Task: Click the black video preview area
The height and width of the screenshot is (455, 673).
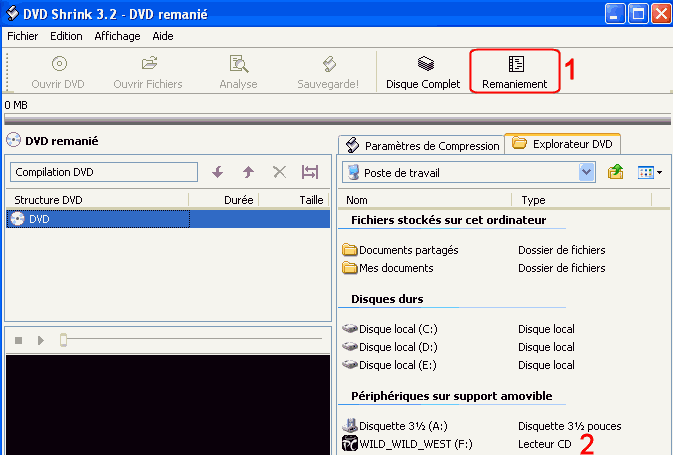Action: pos(168,404)
